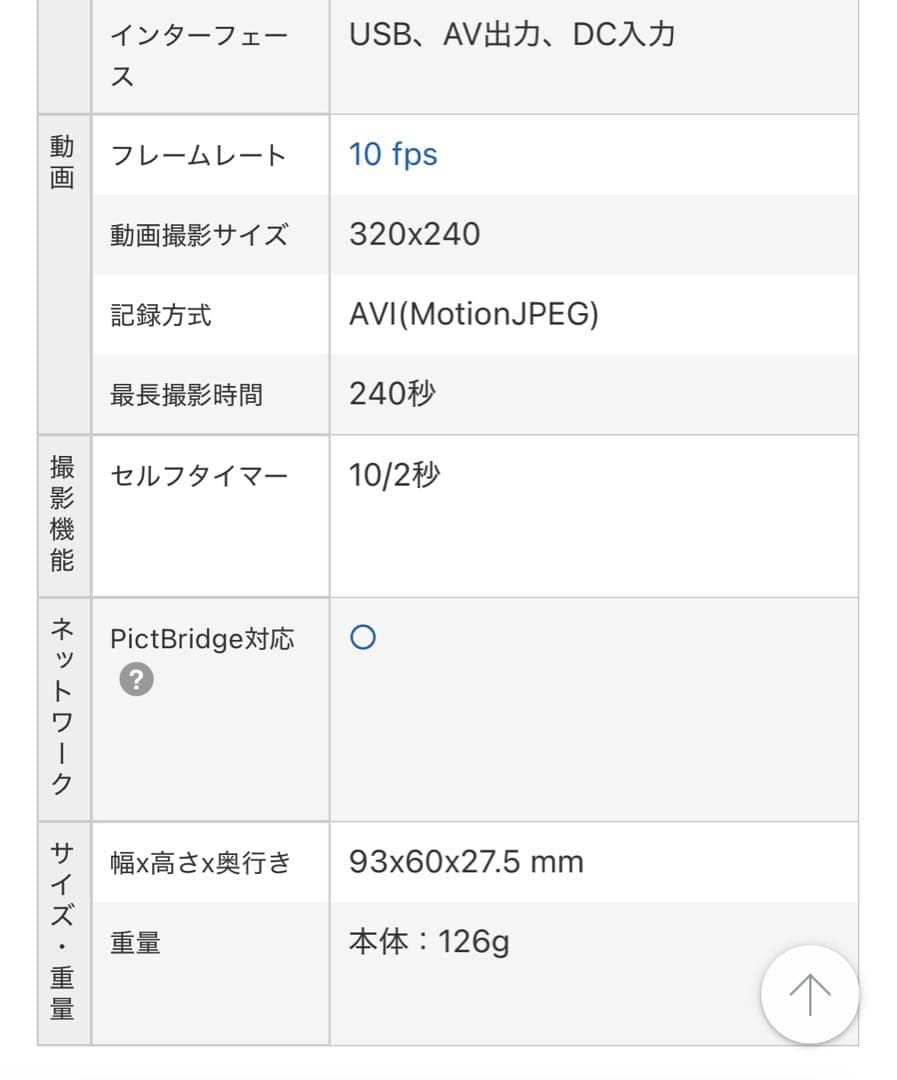Select the 93x60x27.5 mm dimensions value
The width and height of the screenshot is (897, 1080).
466,862
